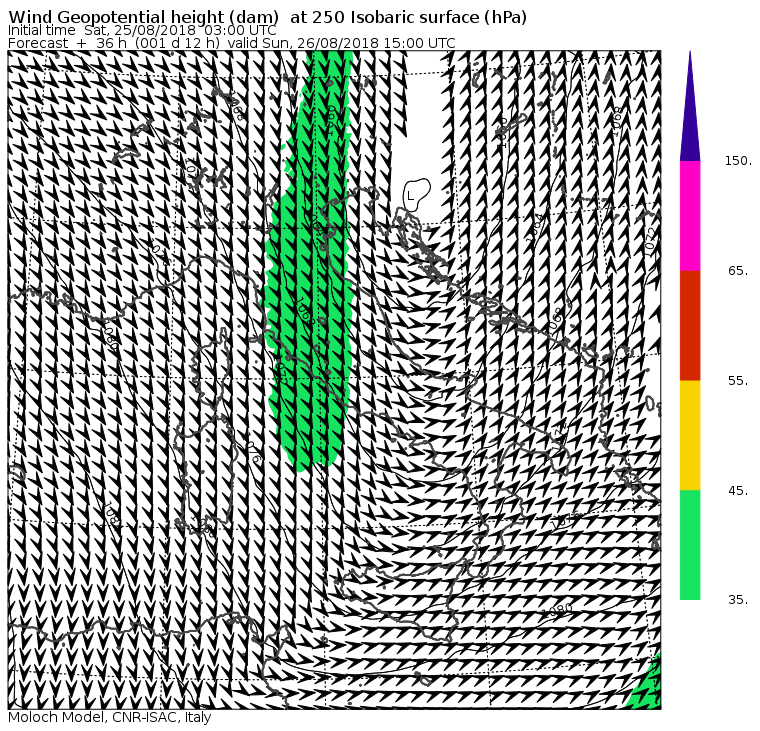Click the yellow 45-55 color band

coord(690,435)
